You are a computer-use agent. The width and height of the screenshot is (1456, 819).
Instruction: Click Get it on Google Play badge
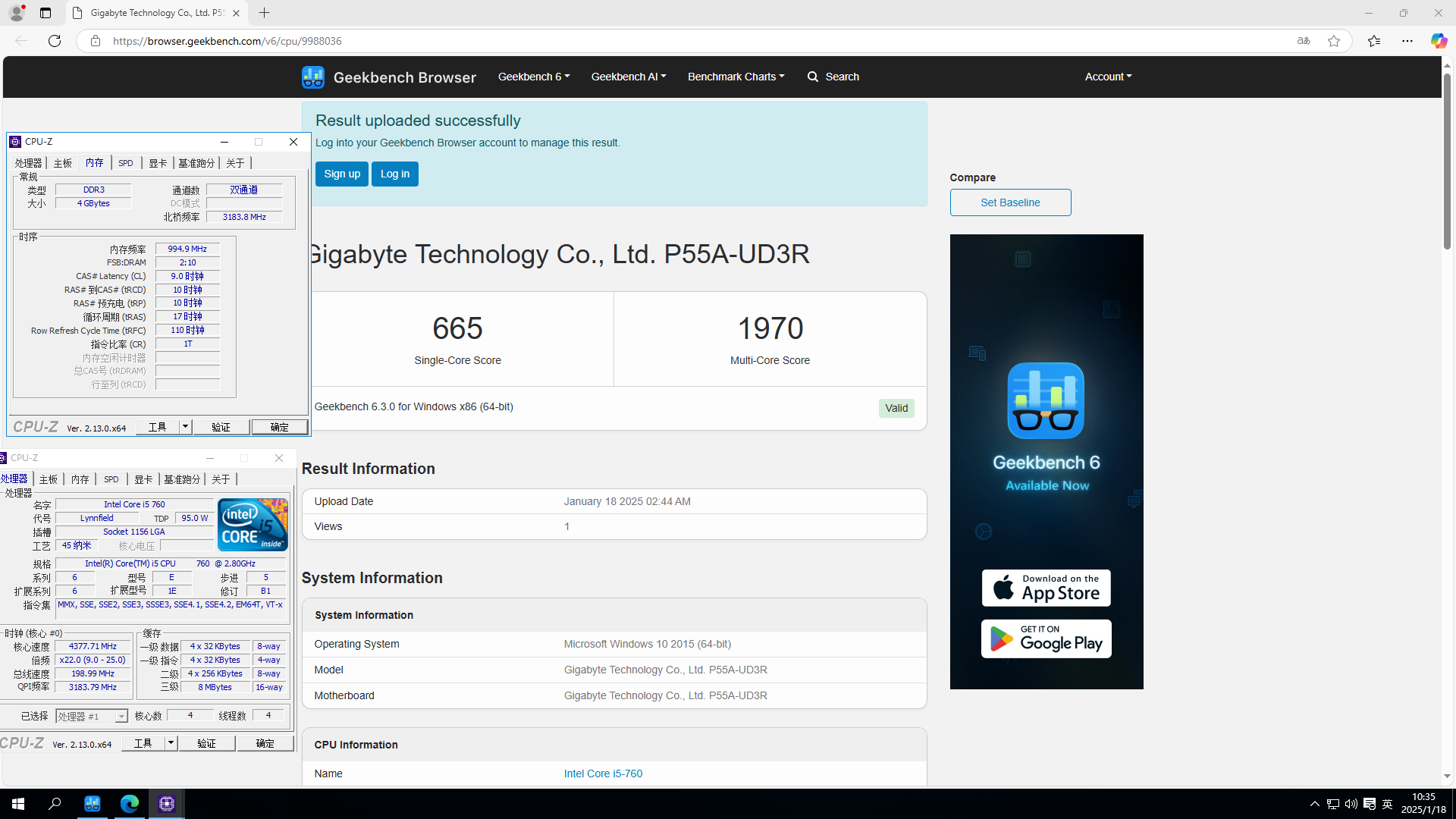click(1046, 639)
